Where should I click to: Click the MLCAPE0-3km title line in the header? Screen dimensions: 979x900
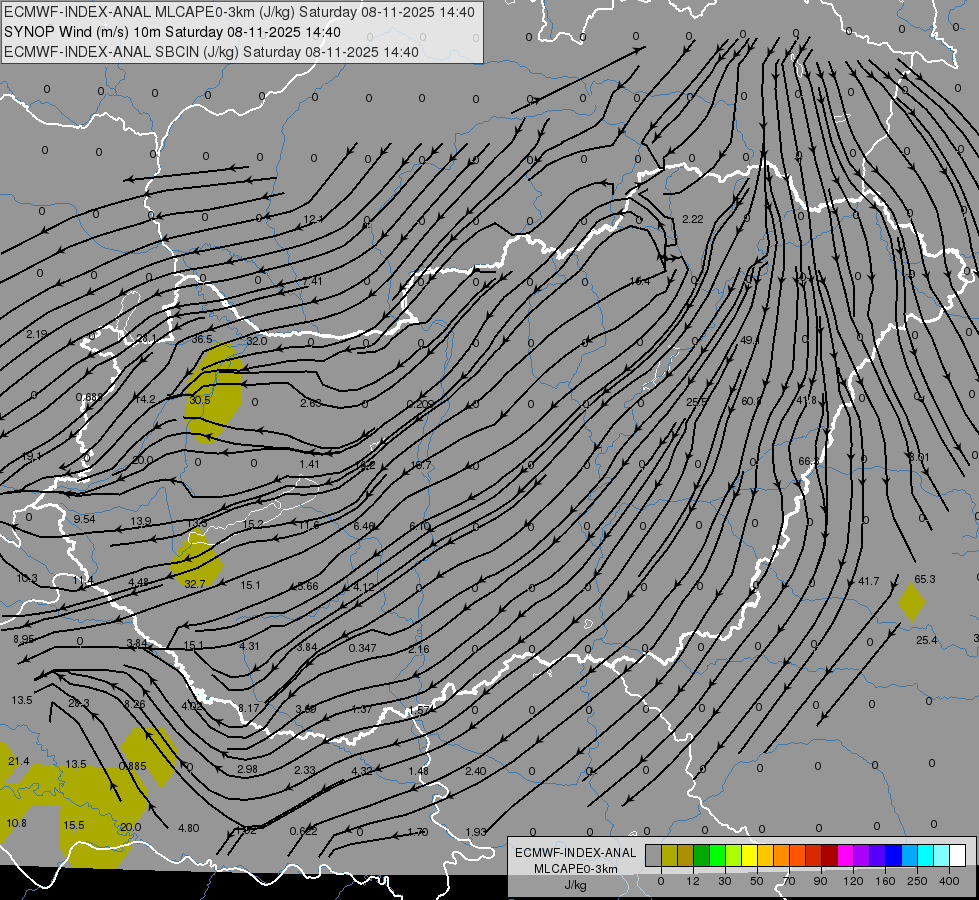239,12
